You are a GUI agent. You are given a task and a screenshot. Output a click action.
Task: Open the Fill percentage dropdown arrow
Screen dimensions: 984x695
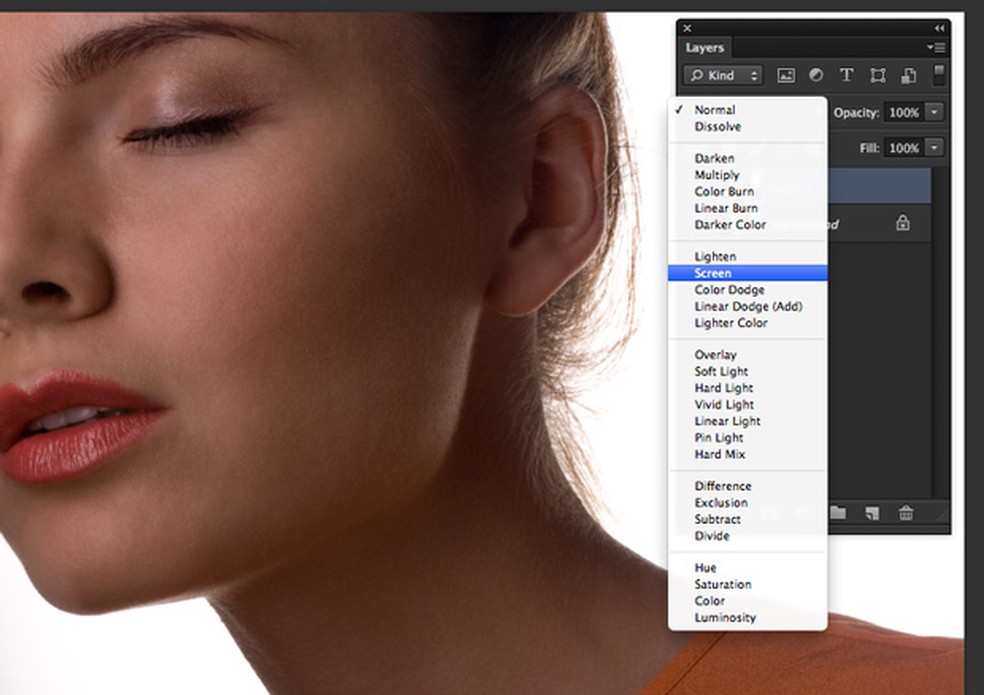(934, 147)
